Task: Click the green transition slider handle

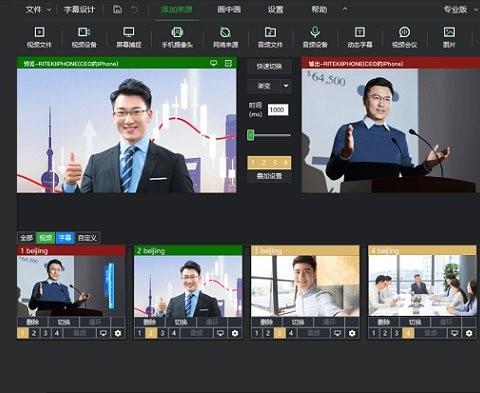Action: 250,135
